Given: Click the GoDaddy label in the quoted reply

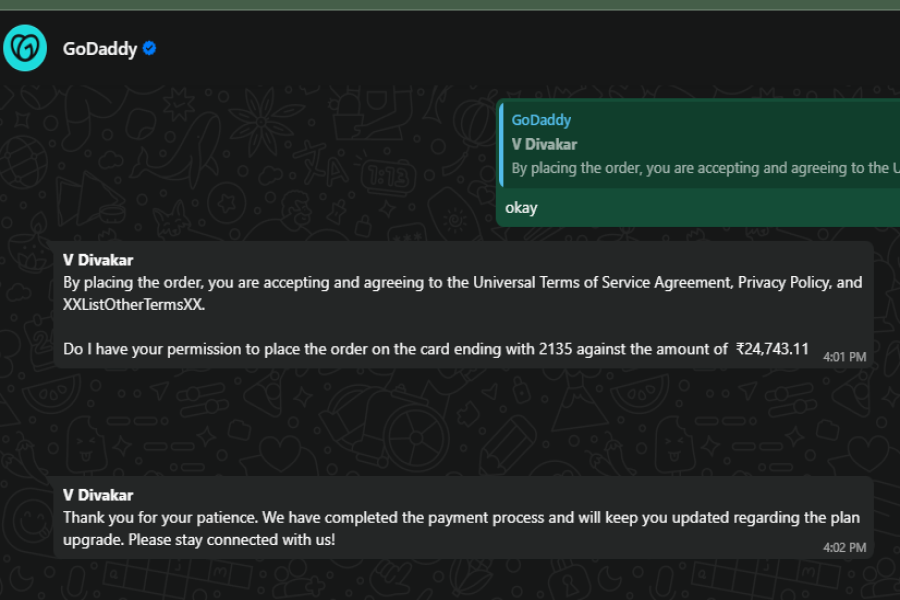Looking at the screenshot, I should (541, 120).
